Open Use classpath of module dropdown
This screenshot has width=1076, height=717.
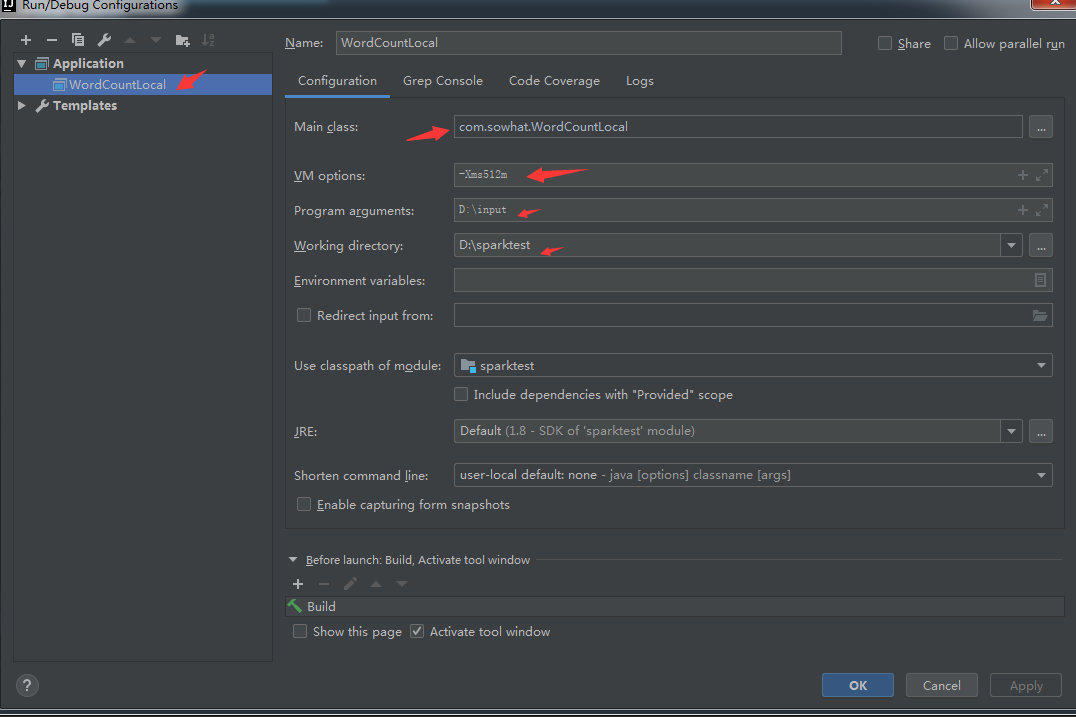pos(1041,366)
